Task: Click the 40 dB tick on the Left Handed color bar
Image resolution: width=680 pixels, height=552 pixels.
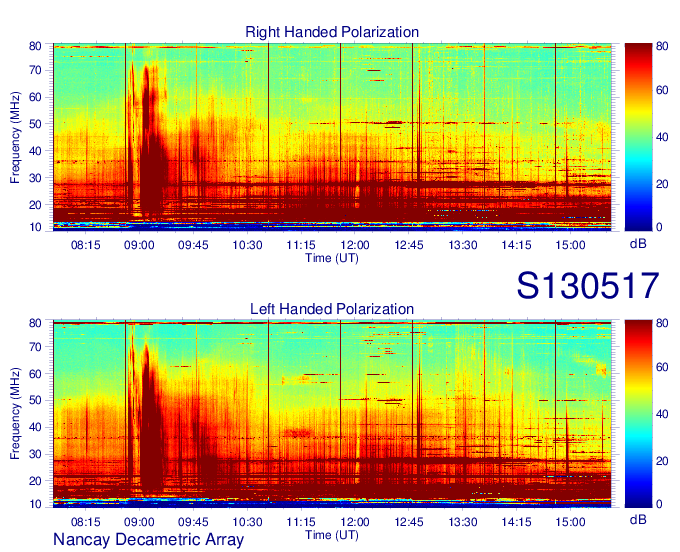Action: click(662, 414)
